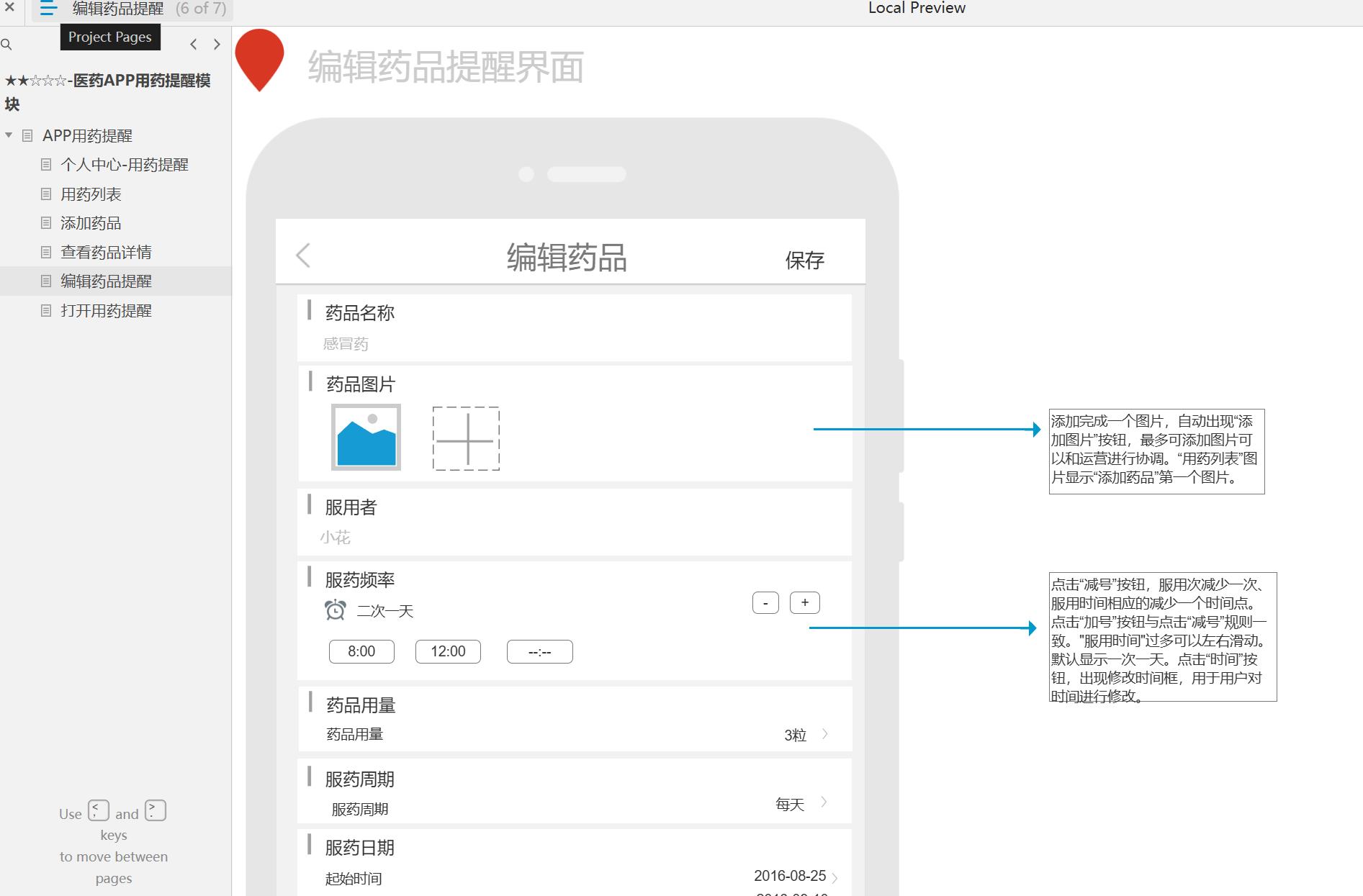The width and height of the screenshot is (1363, 896).
Task: Click the page icon beside 添加药品
Action: click(46, 223)
